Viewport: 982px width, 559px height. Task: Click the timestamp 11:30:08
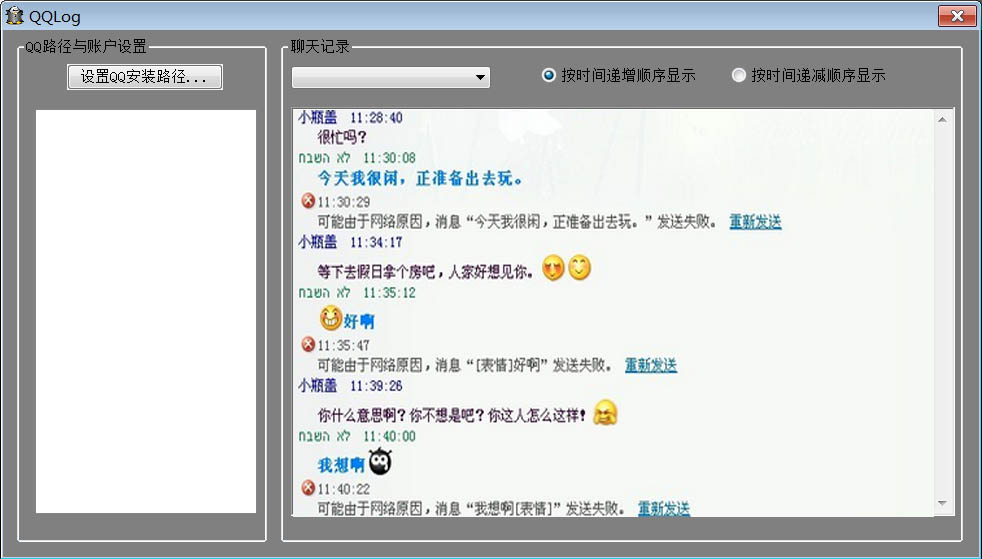click(x=389, y=158)
